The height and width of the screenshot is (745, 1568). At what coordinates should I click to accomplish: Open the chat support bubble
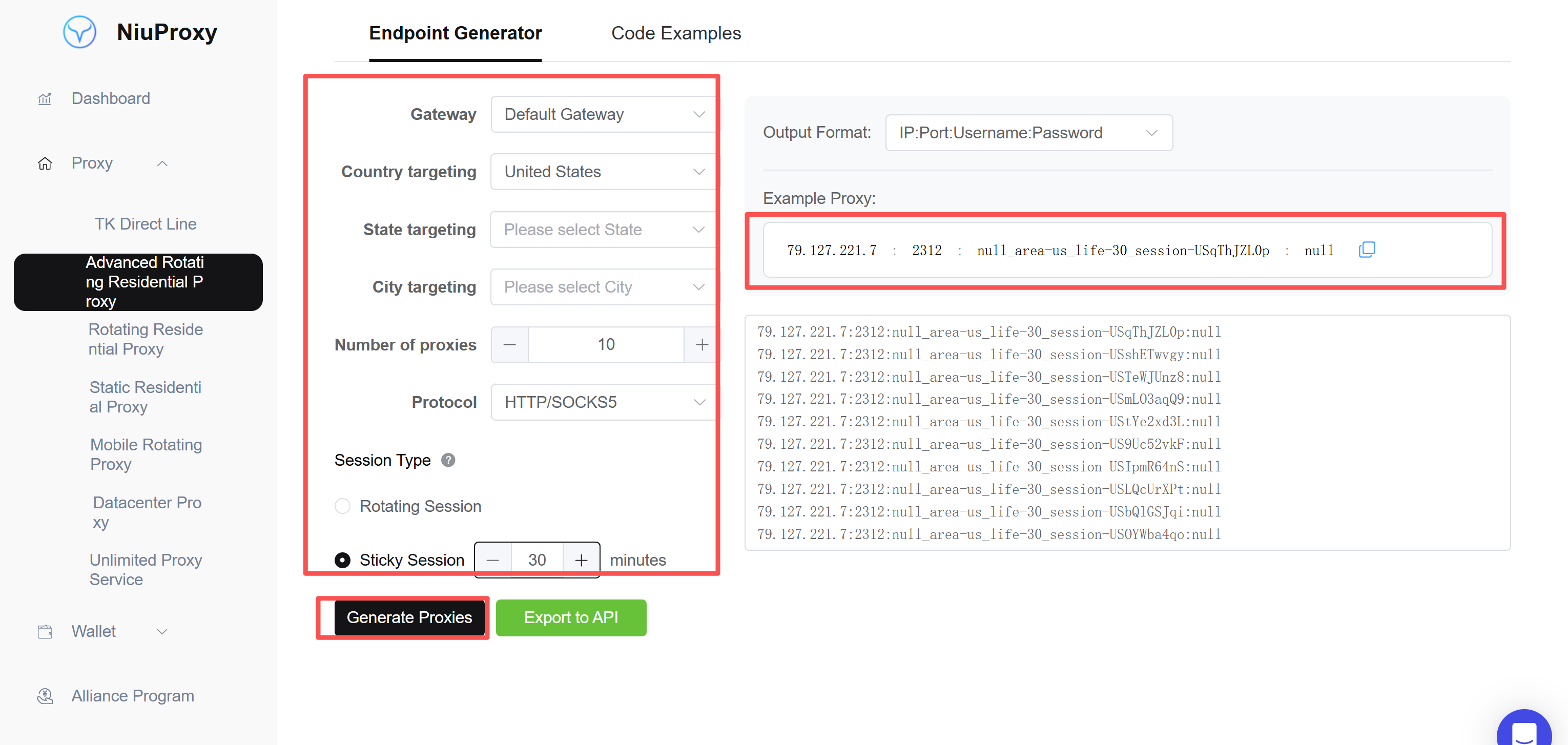(x=1523, y=729)
